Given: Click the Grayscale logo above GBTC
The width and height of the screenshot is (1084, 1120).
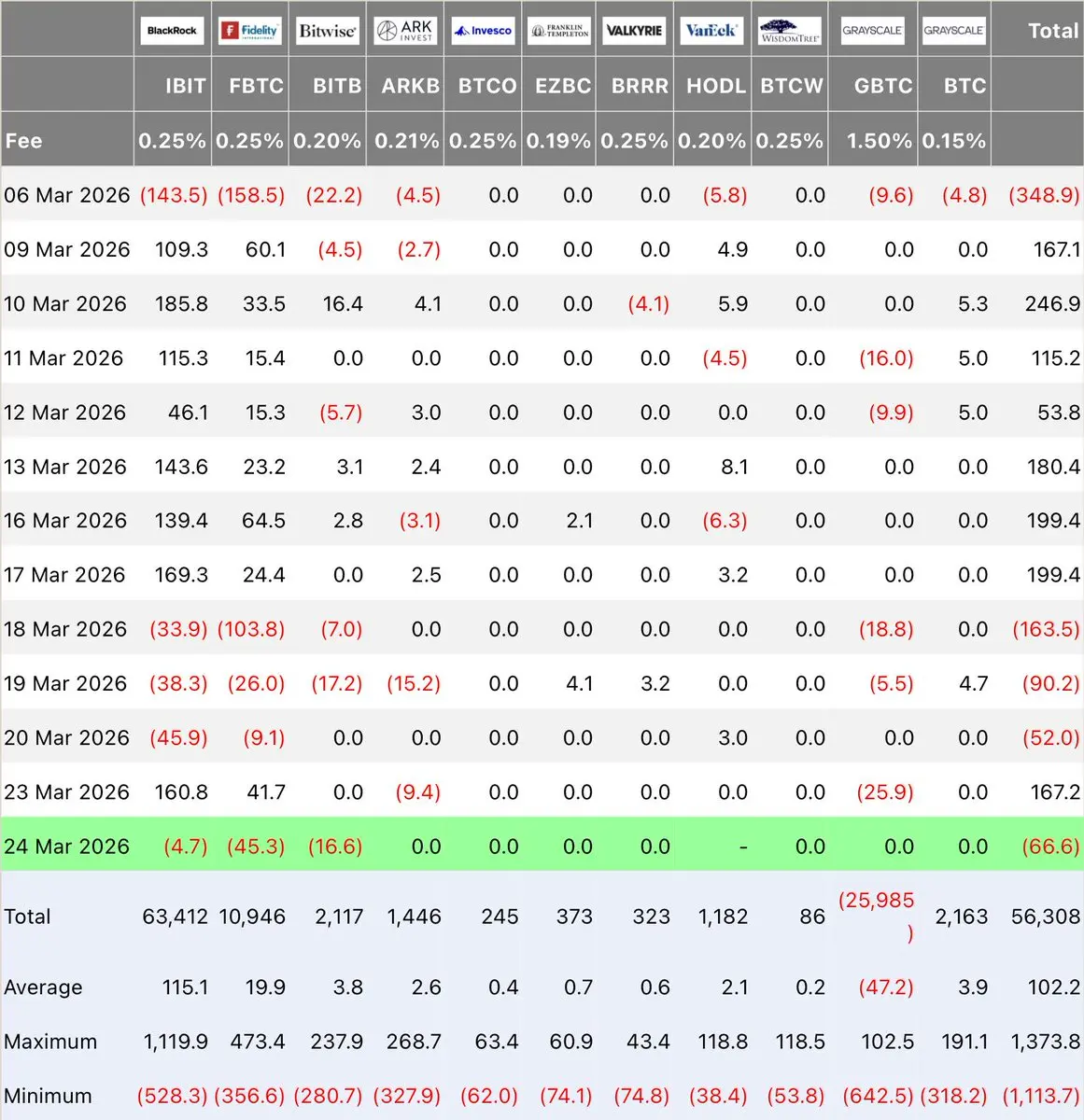Looking at the screenshot, I should coord(873,30).
